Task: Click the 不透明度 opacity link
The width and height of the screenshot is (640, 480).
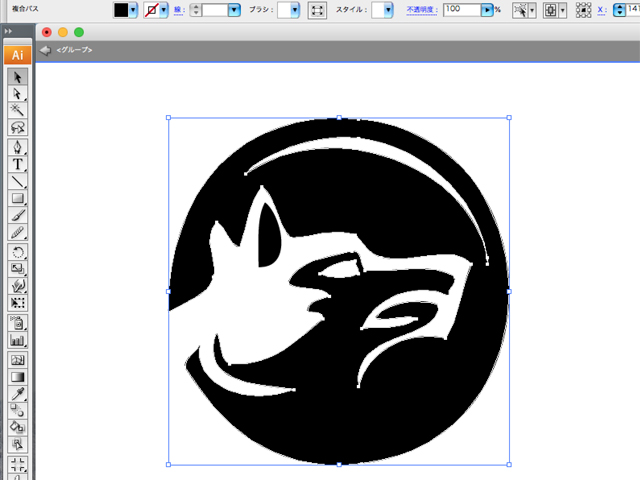Action: [x=422, y=10]
